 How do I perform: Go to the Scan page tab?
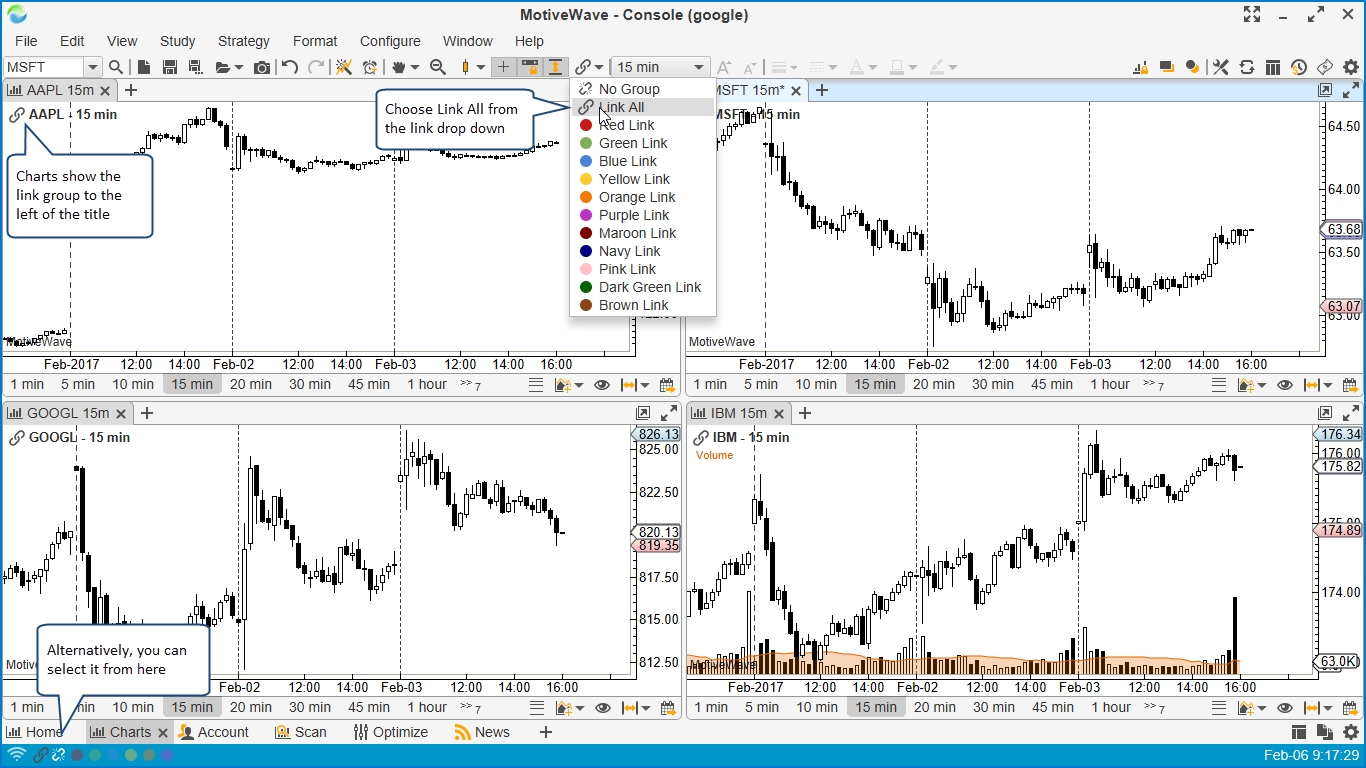301,732
